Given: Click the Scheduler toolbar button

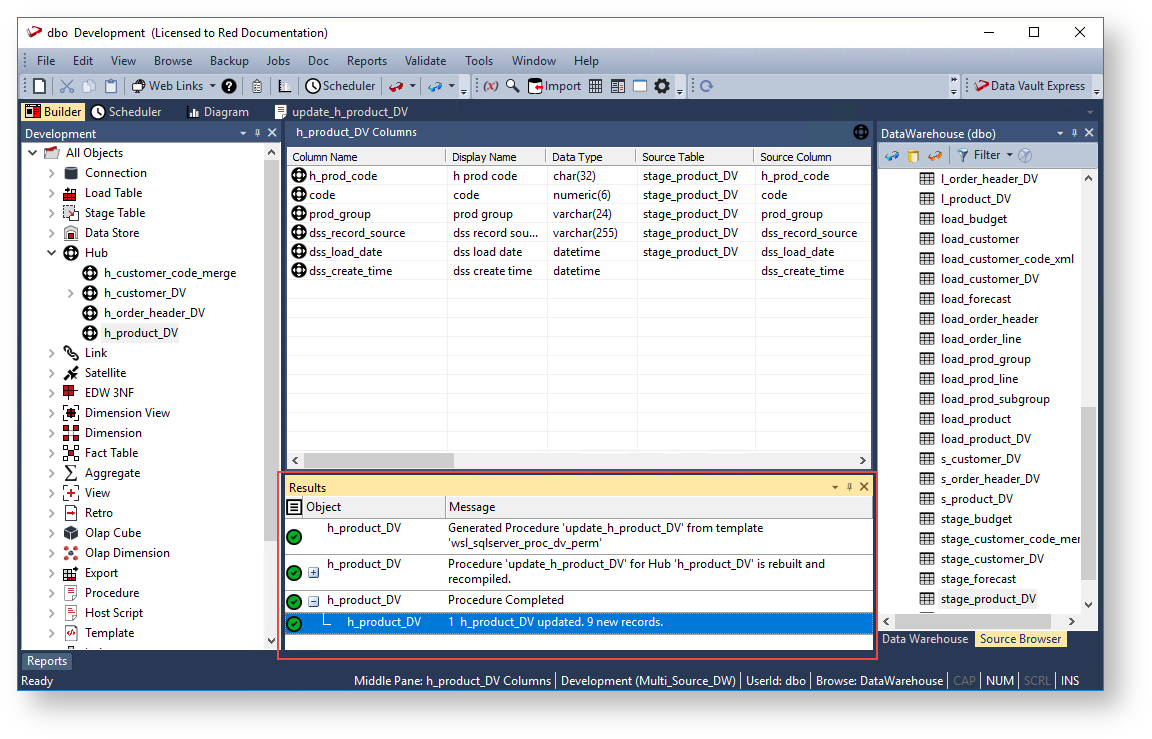Looking at the screenshot, I should 341,86.
